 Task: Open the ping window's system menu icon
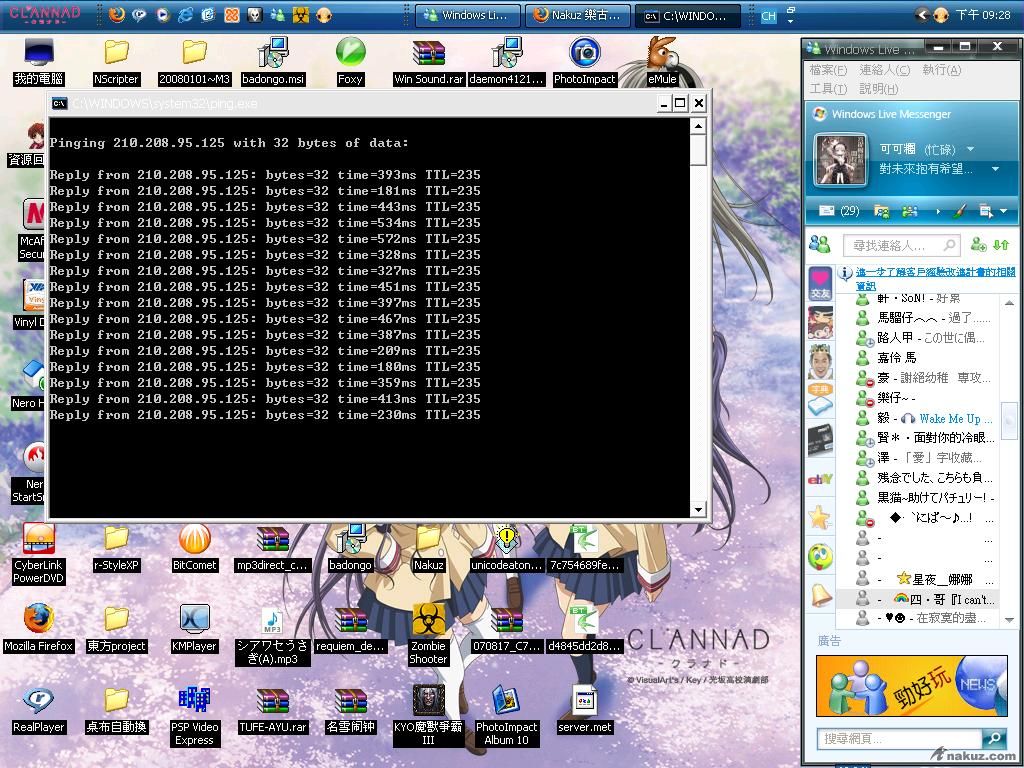pos(59,103)
